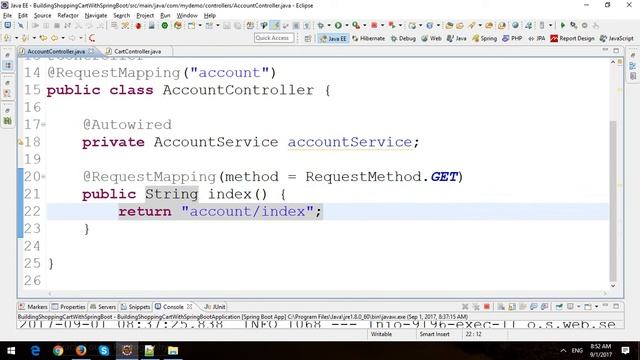This screenshot has width=640, height=360.
Task: Switch to the JUnit tab
Action: [215, 307]
